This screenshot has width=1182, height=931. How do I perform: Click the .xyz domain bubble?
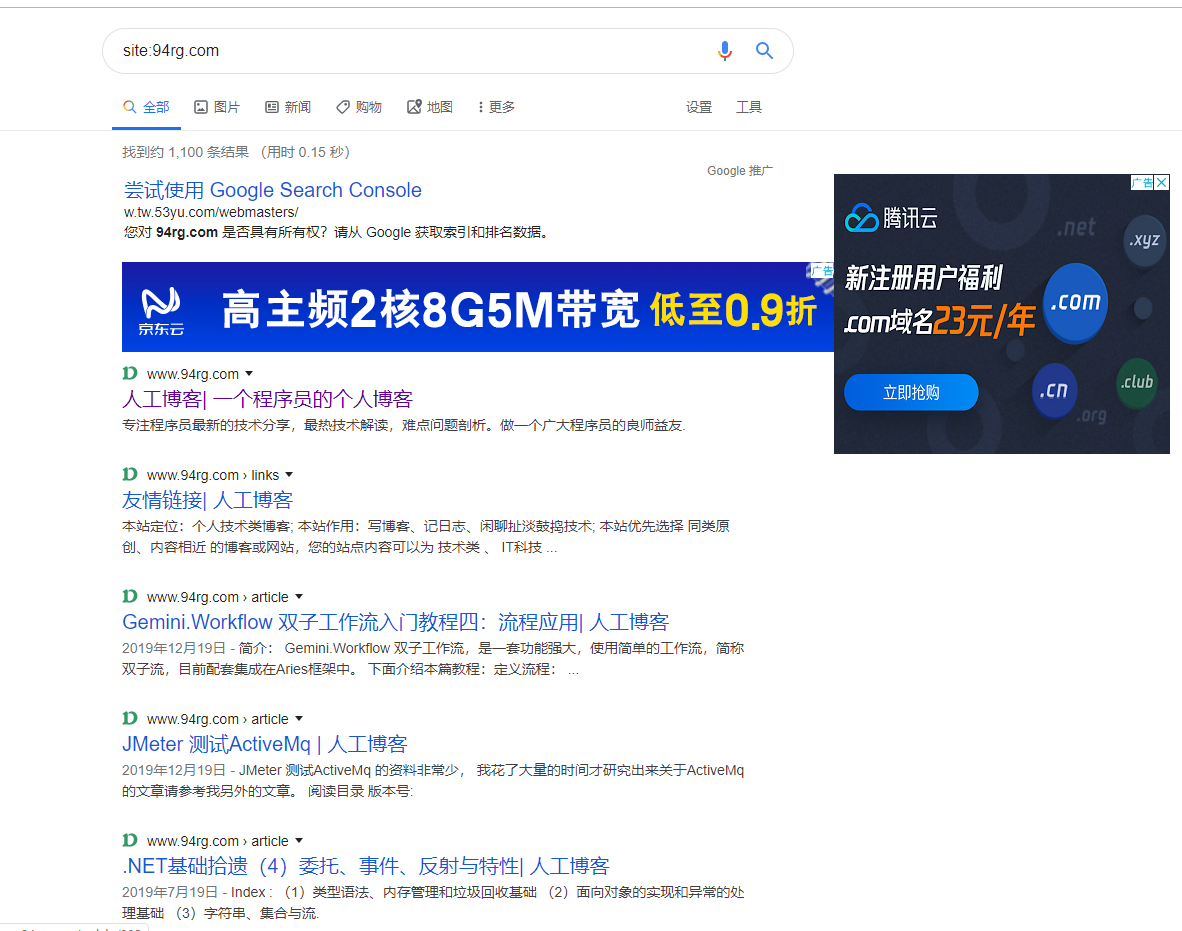pyautogui.click(x=1144, y=240)
